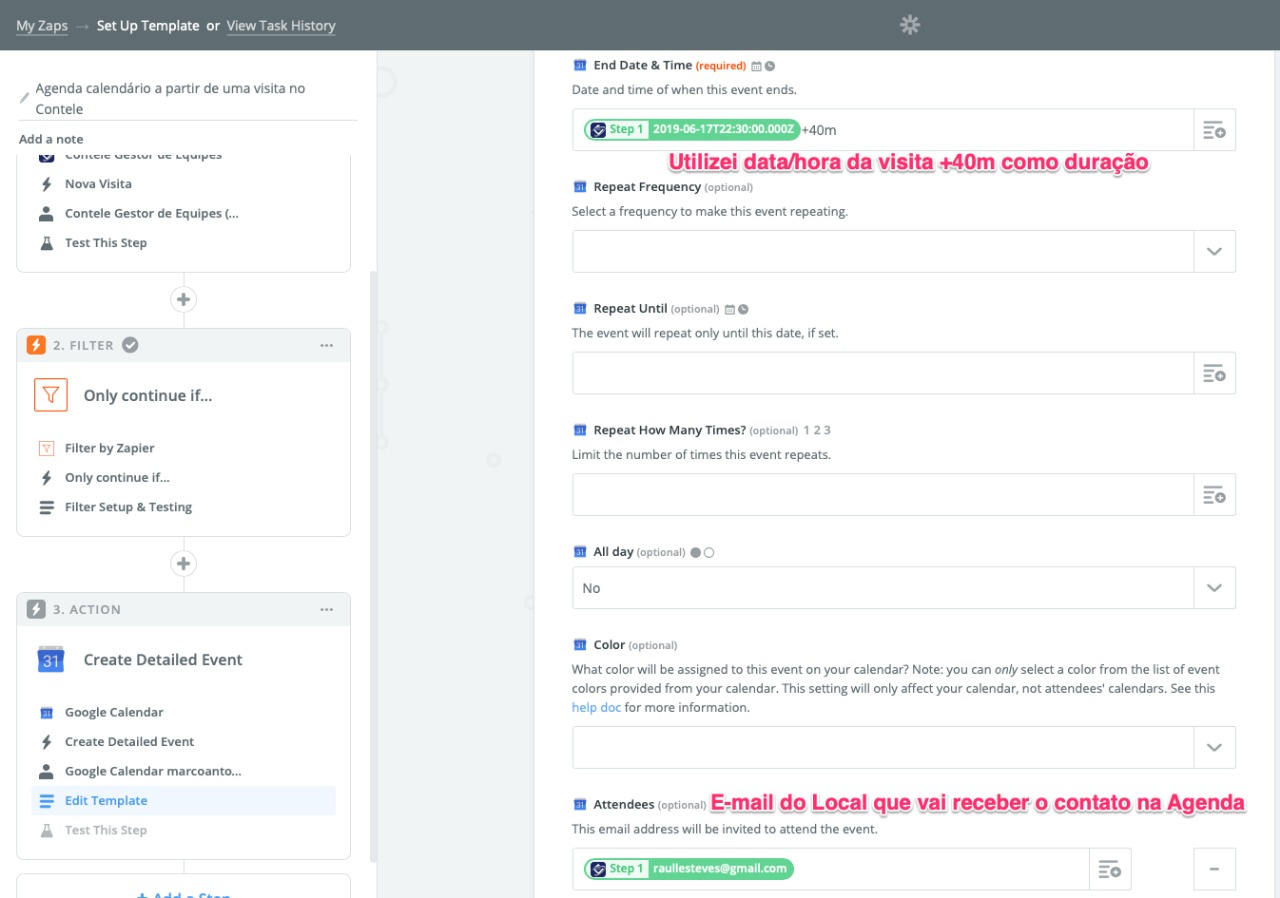The image size is (1280, 898).
Task: Click the Only continue if funnel icon
Action: (51, 395)
